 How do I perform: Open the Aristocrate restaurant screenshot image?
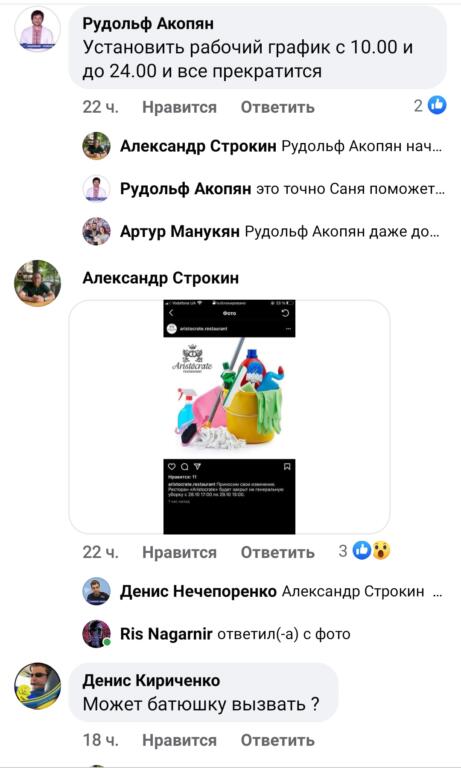pyautogui.click(x=229, y=417)
